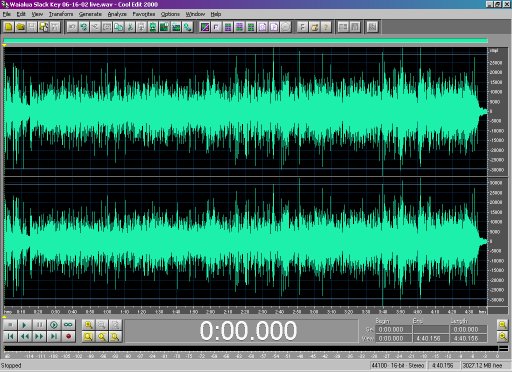Screen dimensions: 512x372
Task: Open the Help menu
Action: tap(216, 14)
